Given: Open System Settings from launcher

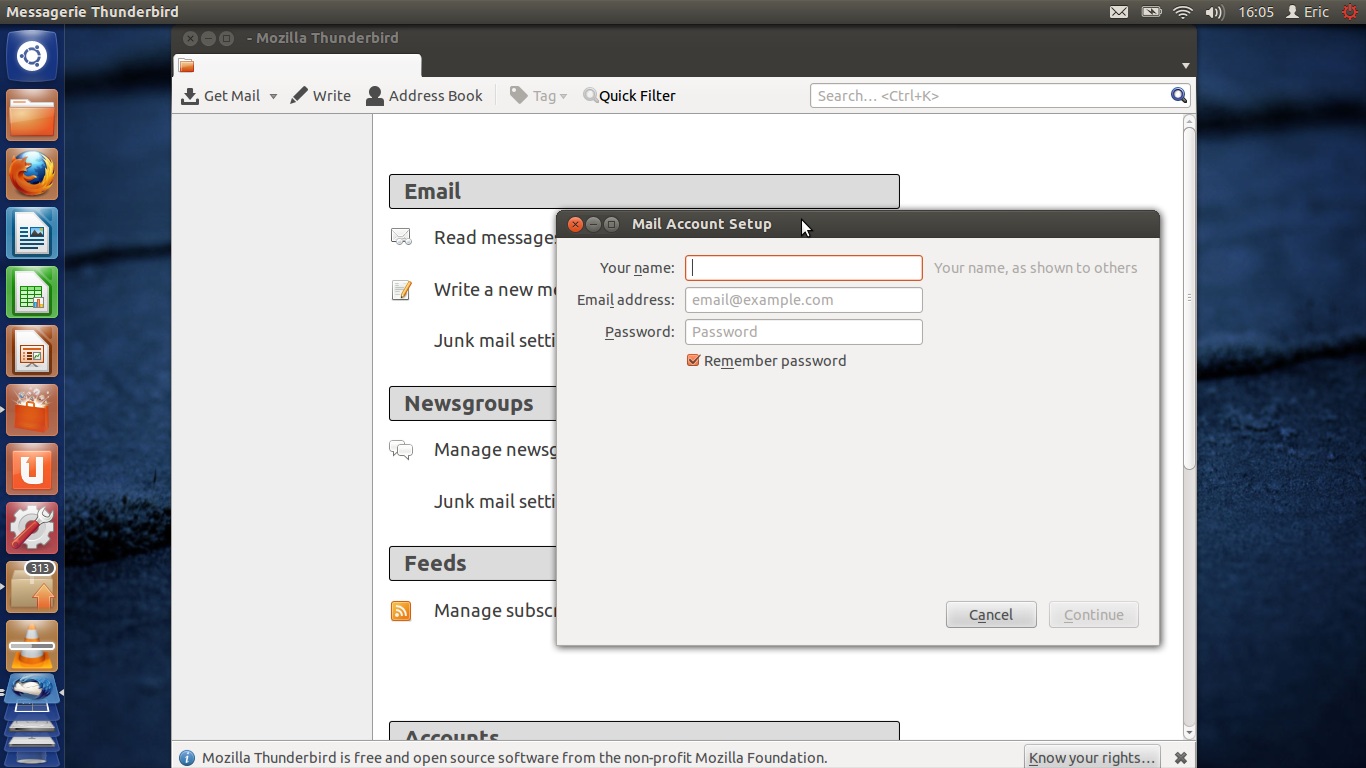Looking at the screenshot, I should pos(32,528).
